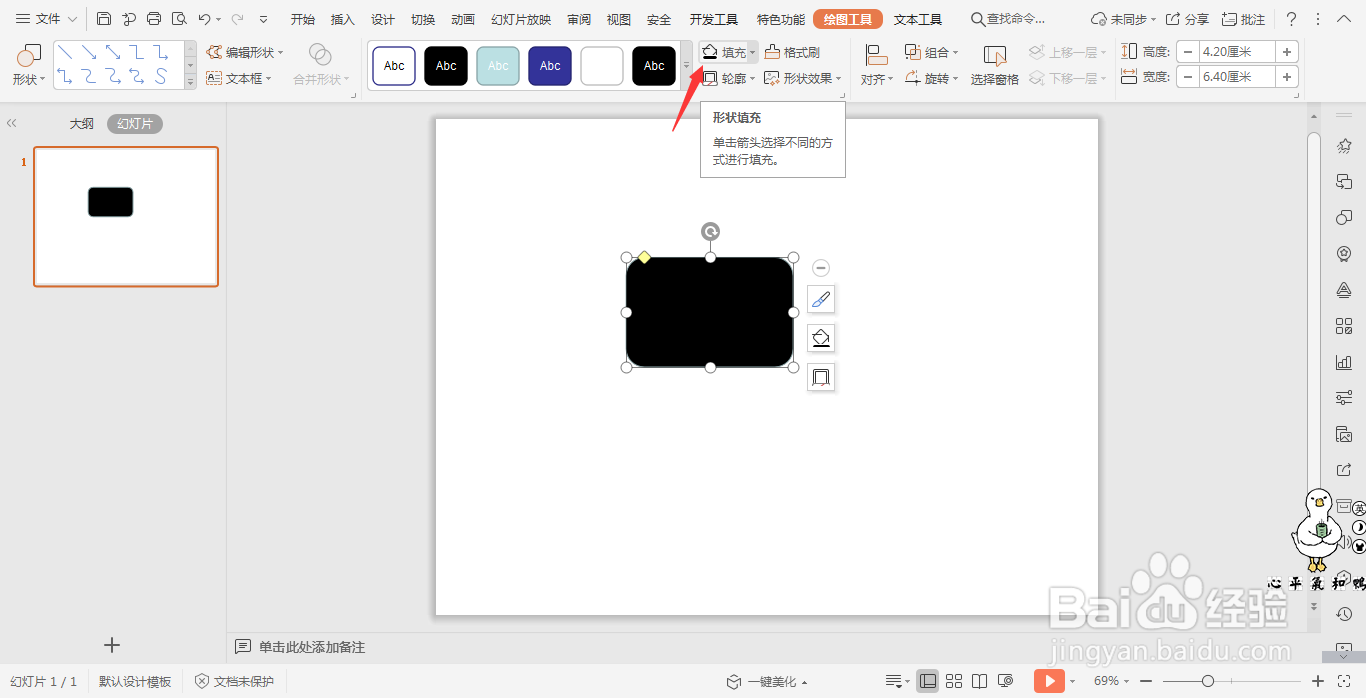
Task: Switch to reading view icon
Action: click(x=980, y=681)
